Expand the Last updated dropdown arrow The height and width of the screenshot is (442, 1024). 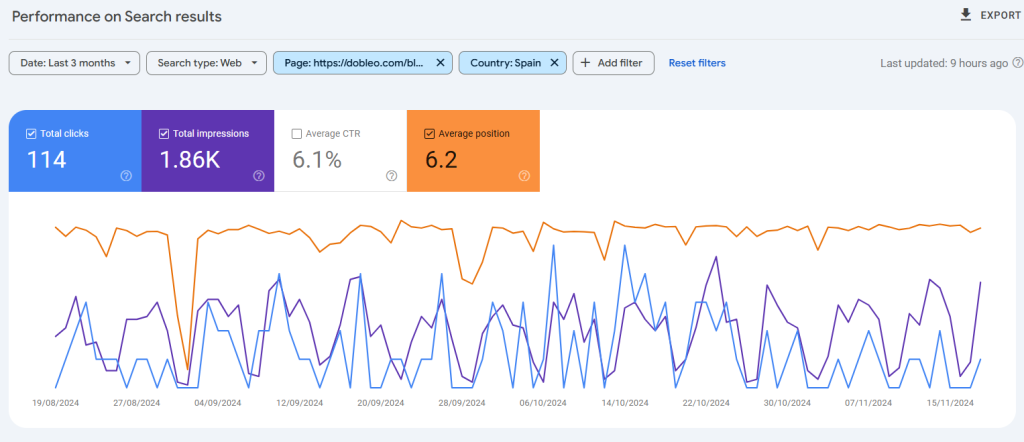pos(1015,63)
